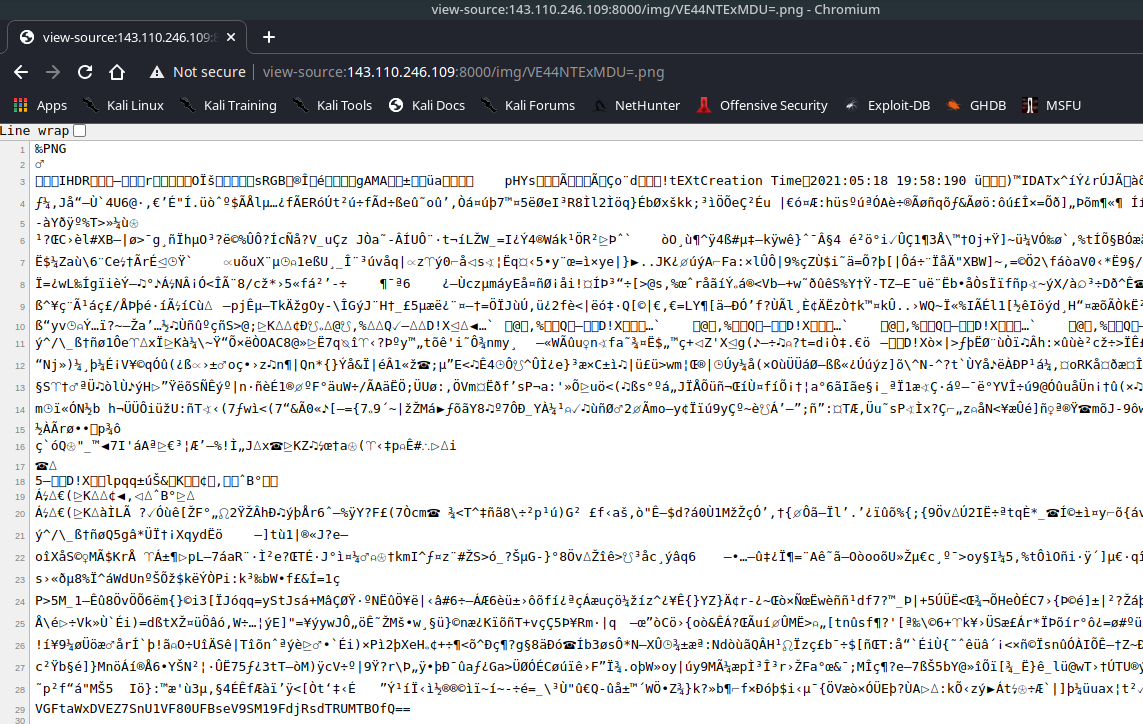Select the view-source:143.110.246.109 tab

click(x=125, y=38)
